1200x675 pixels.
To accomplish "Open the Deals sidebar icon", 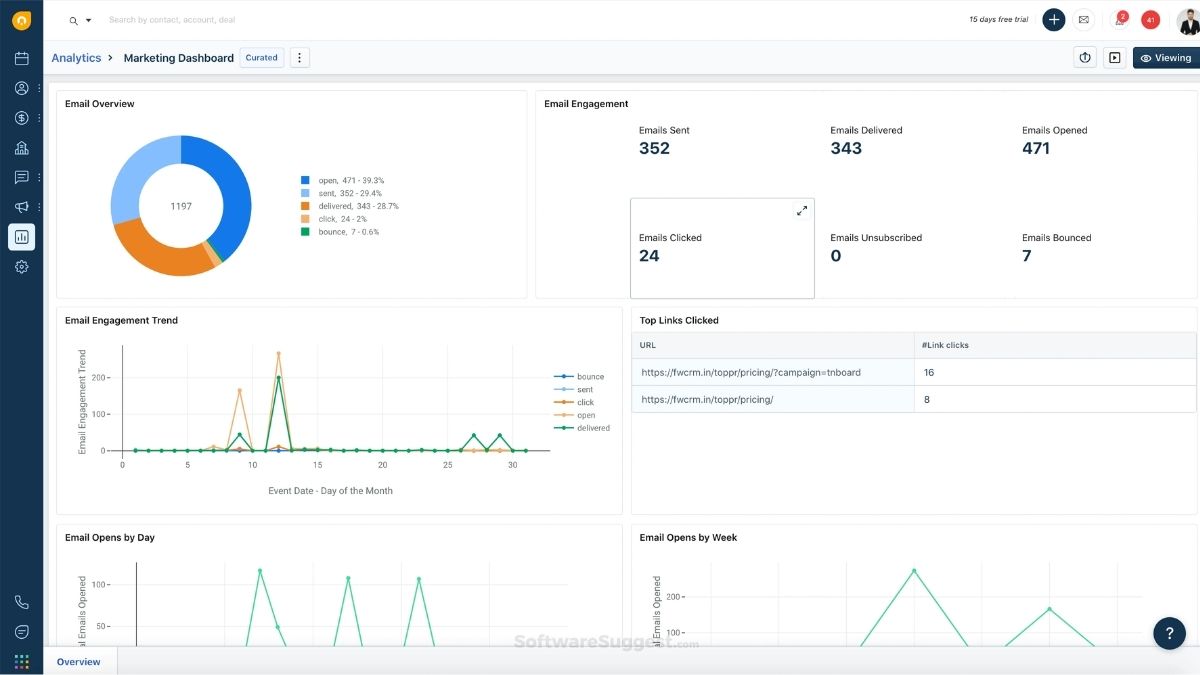I will [x=22, y=117].
